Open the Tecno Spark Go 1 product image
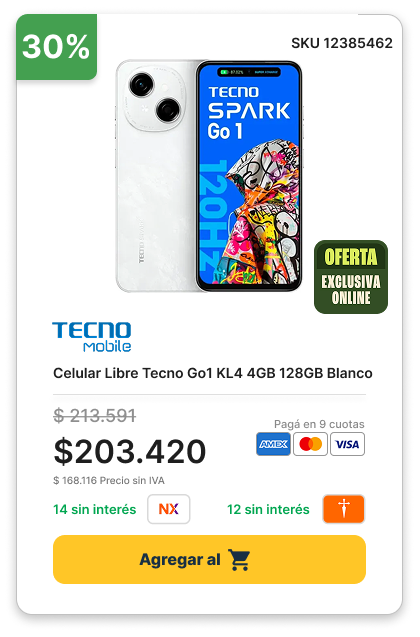The width and height of the screenshot is (420, 637). (x=209, y=176)
